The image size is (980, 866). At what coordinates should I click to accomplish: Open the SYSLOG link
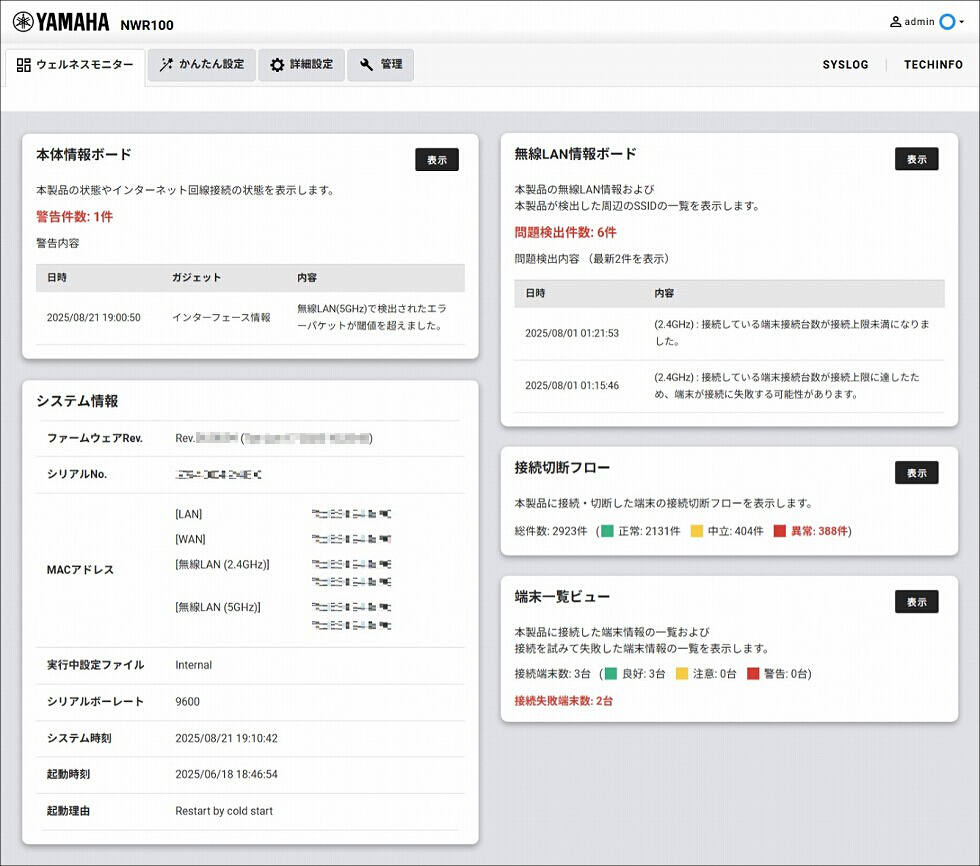[846, 65]
